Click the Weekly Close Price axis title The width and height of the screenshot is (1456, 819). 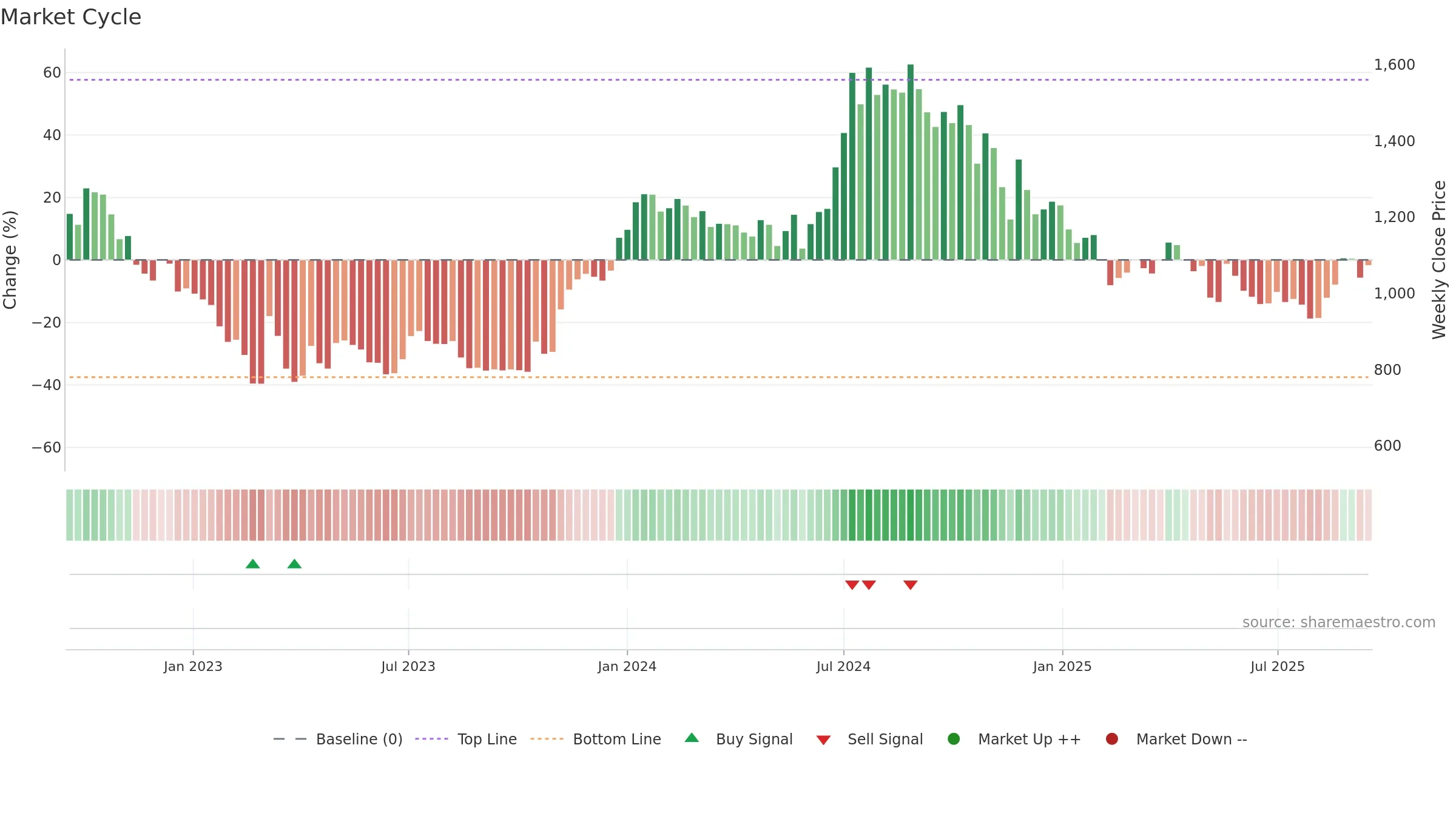tap(1439, 260)
